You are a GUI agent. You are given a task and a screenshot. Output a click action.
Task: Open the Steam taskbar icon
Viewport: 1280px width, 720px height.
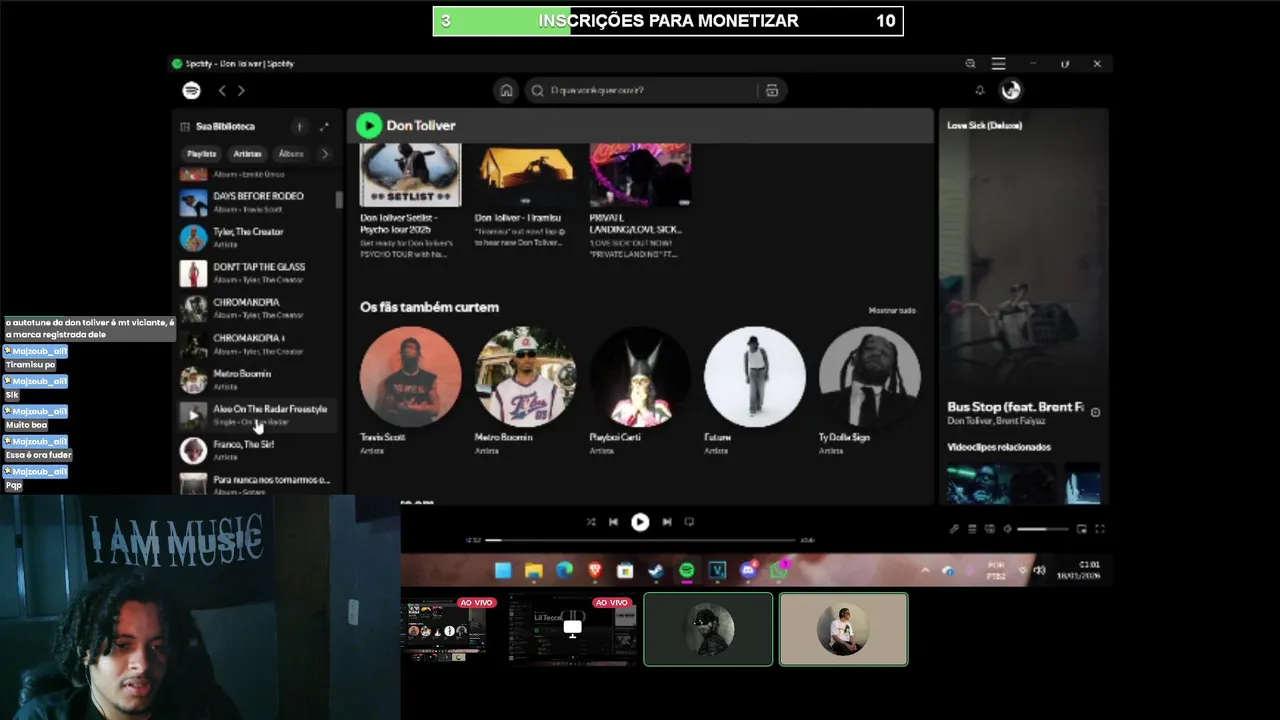point(656,570)
